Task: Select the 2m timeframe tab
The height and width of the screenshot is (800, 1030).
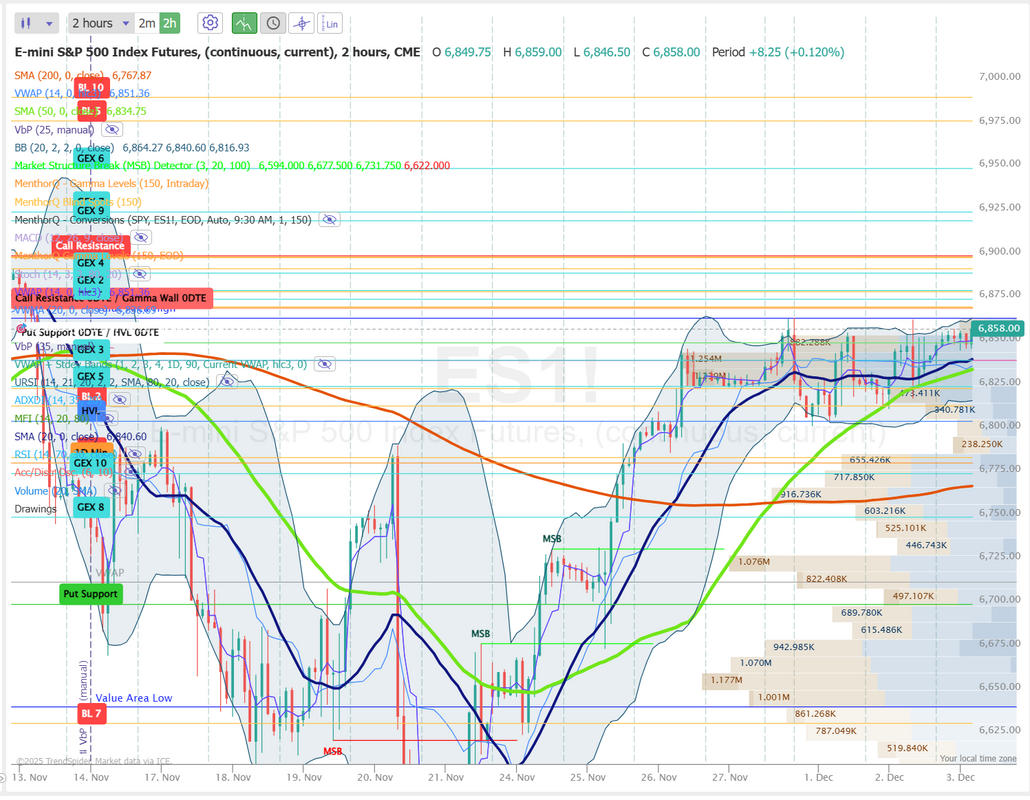Action: pos(146,23)
